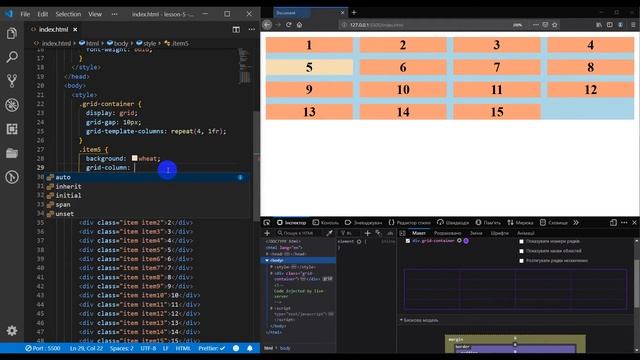Open Firefox library icon
The width and height of the screenshot is (640, 360).
tap(599, 24)
